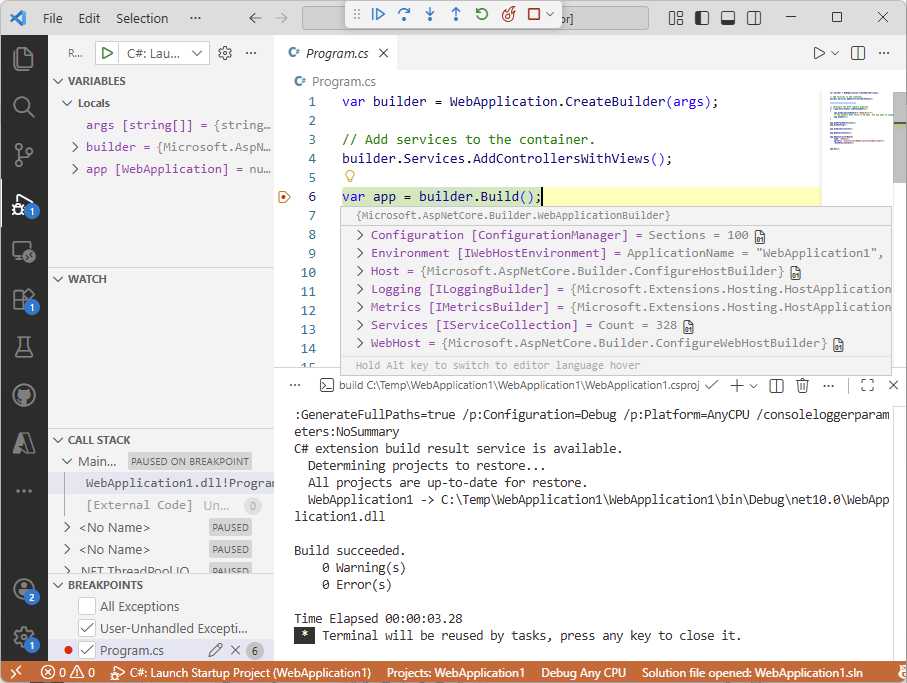Customize layout icon in title bar
The width and height of the screenshot is (907, 683).
pos(676,18)
